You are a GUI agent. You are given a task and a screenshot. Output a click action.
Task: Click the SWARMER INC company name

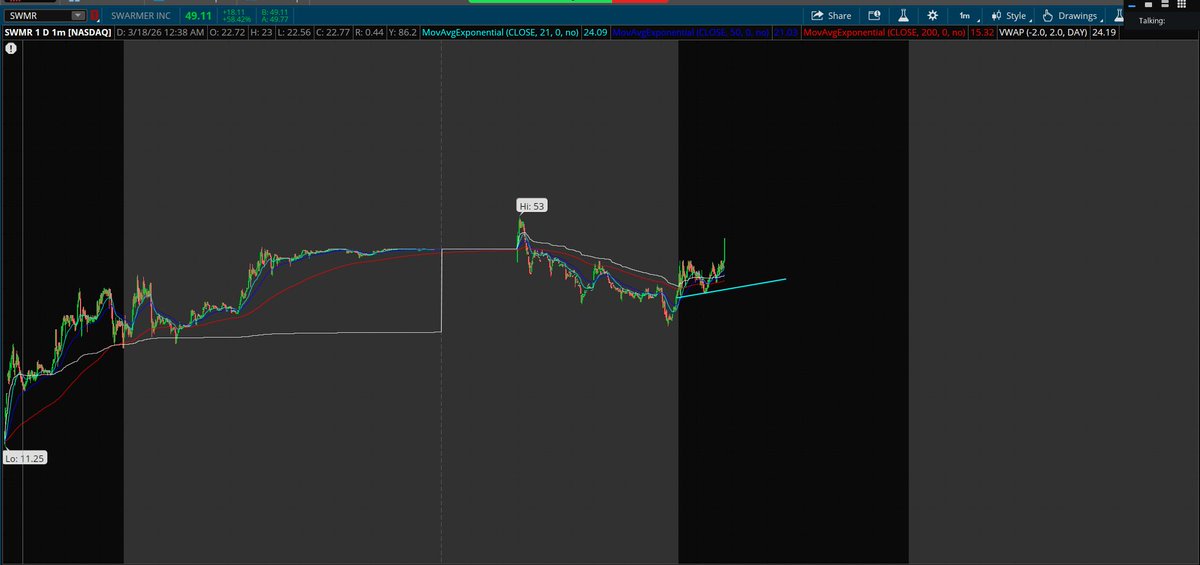[x=141, y=16]
